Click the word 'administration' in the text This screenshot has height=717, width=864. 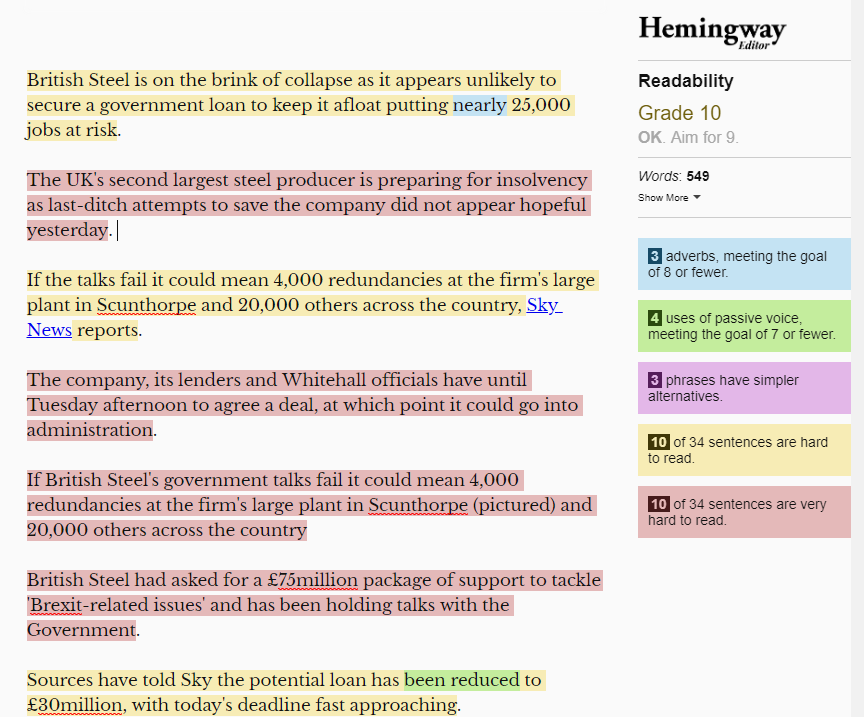(90, 430)
